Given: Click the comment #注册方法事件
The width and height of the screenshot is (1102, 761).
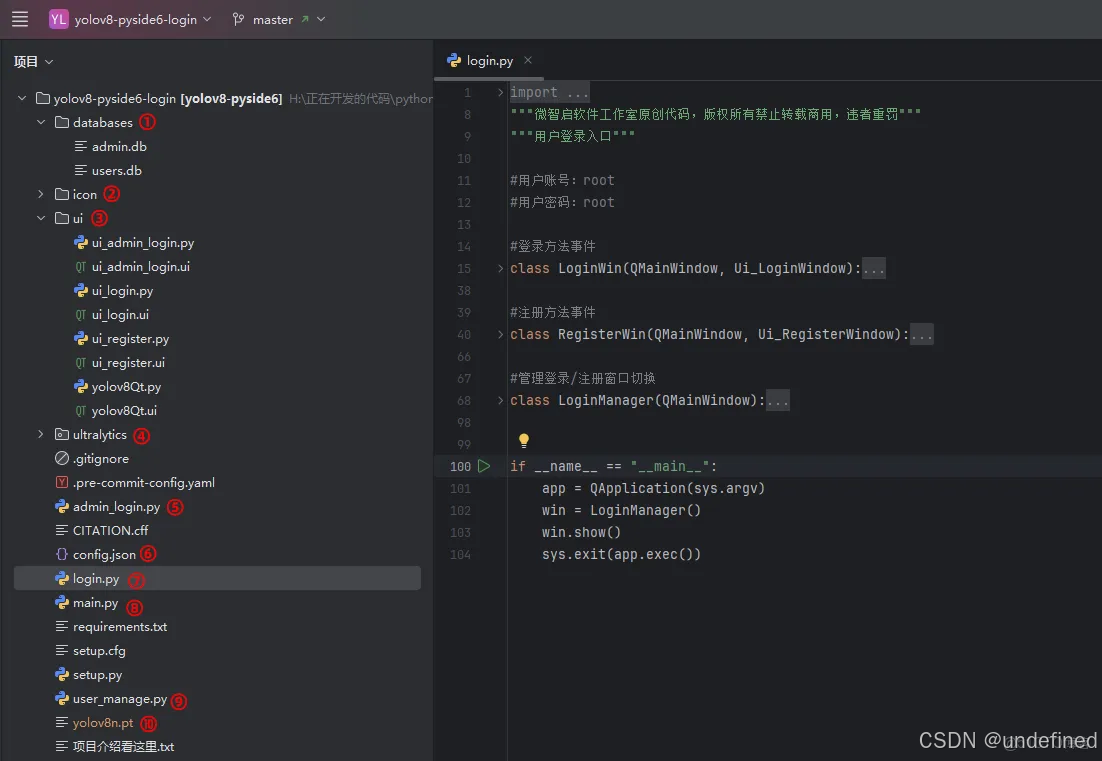Looking at the screenshot, I should pos(552,312).
